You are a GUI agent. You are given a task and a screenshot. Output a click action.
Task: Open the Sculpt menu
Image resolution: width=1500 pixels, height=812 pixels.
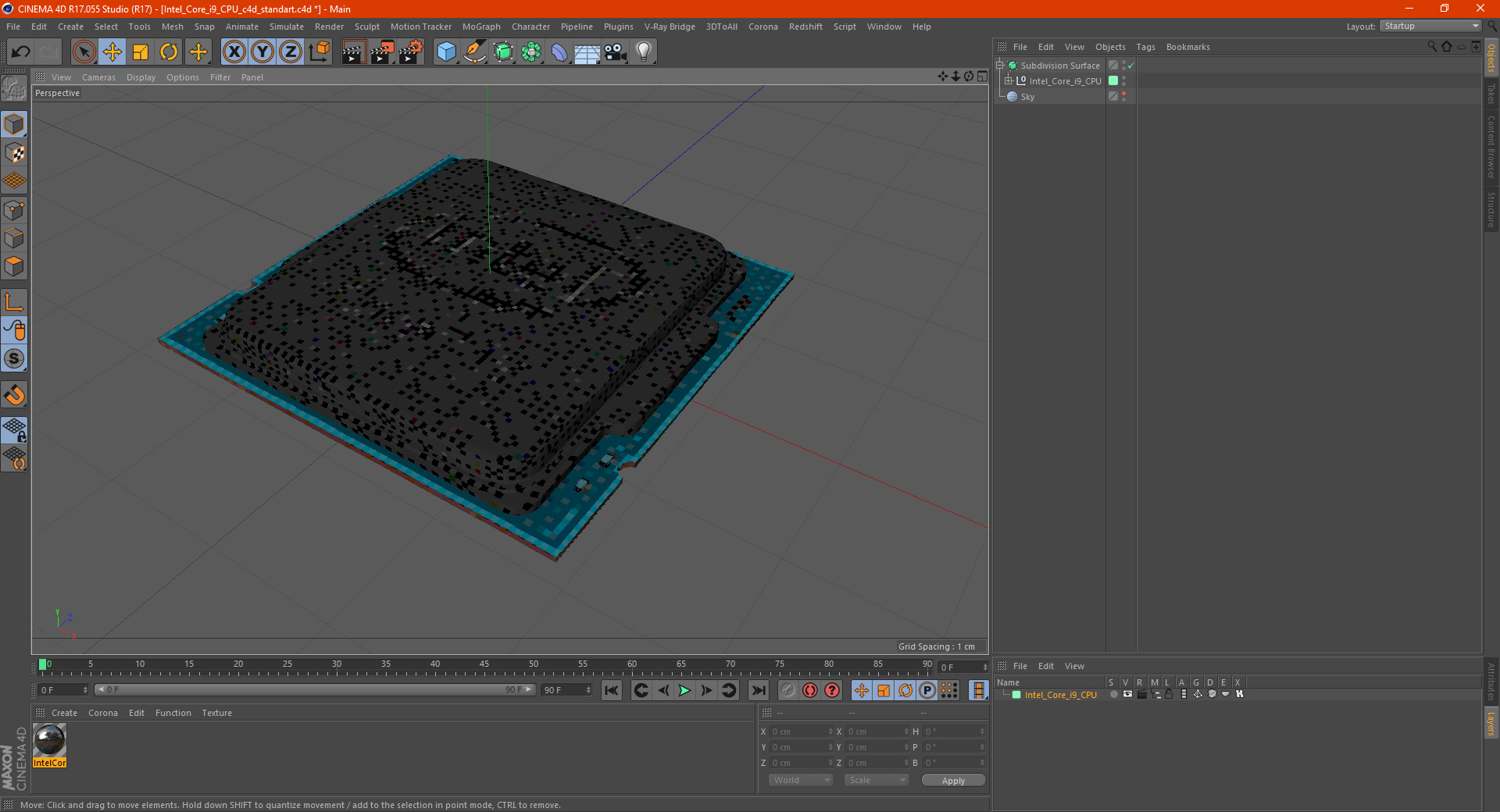click(367, 27)
